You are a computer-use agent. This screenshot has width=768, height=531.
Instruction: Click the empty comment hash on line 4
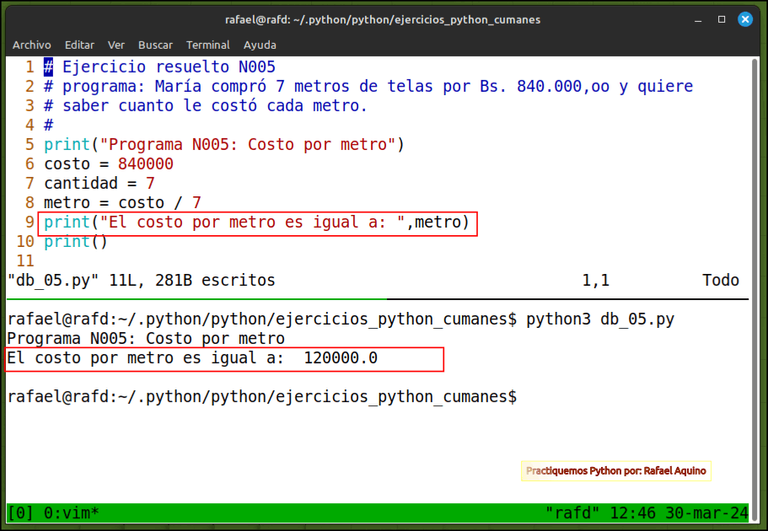(48, 125)
